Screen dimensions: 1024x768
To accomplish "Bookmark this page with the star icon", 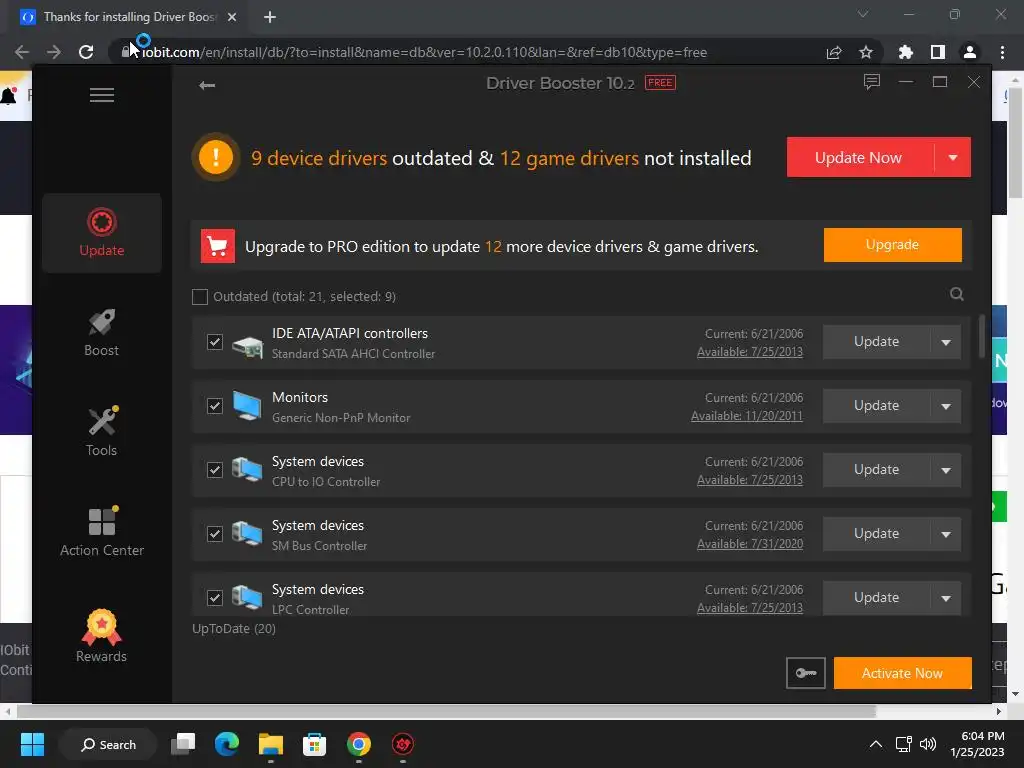I will tap(866, 52).
